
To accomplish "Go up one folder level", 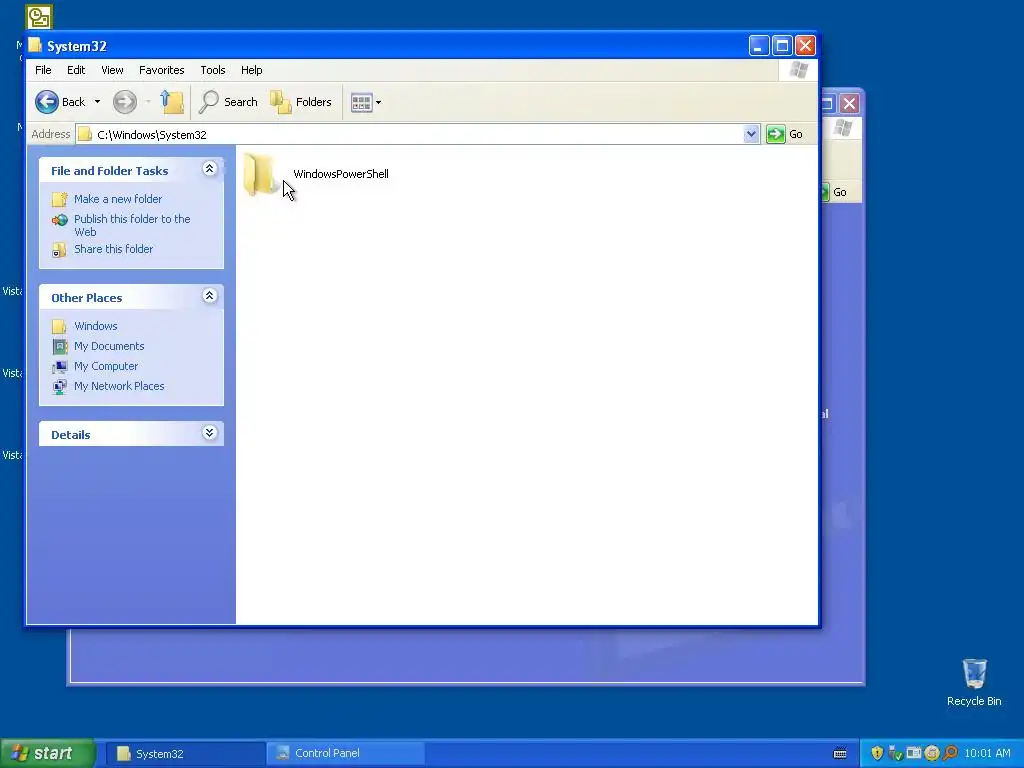I will click(x=172, y=102).
